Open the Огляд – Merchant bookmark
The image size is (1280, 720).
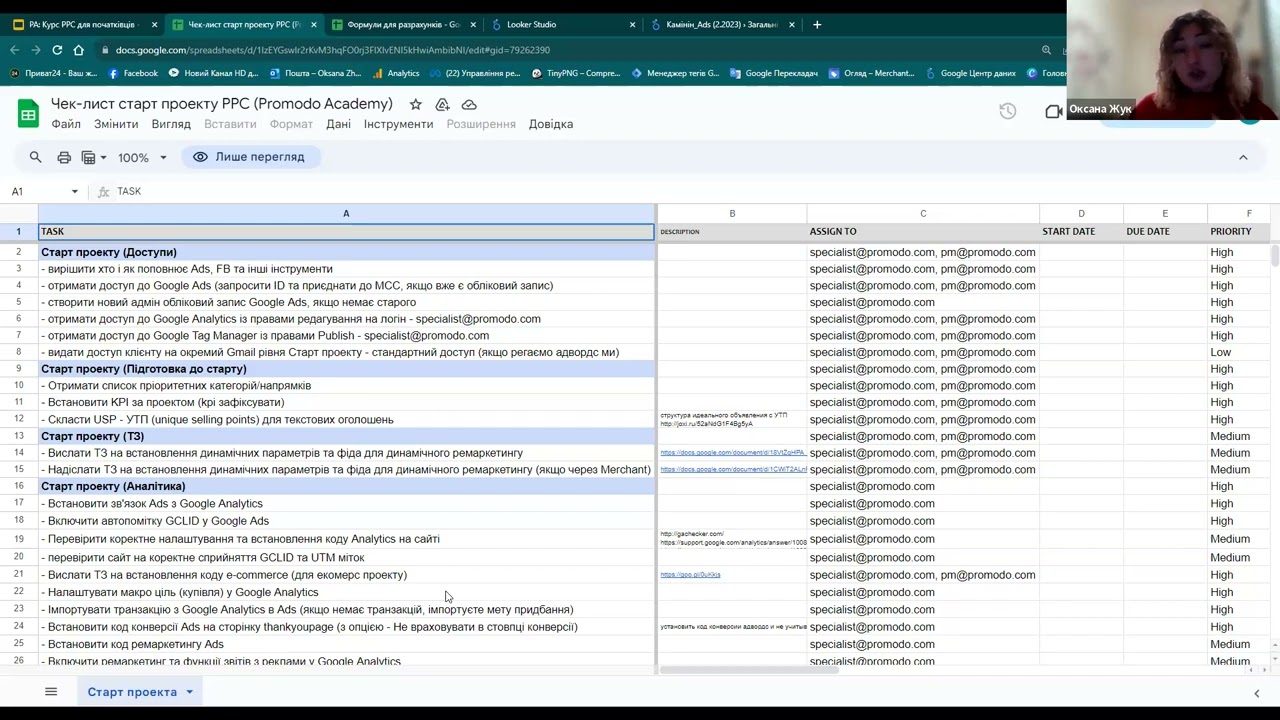coord(871,73)
